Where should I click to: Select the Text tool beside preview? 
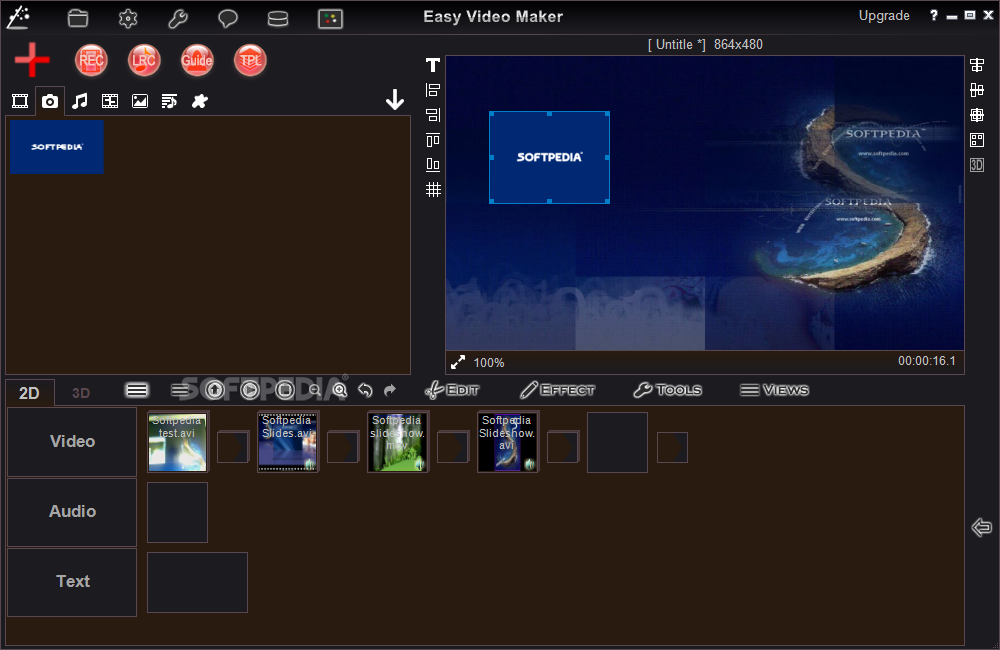[x=433, y=65]
